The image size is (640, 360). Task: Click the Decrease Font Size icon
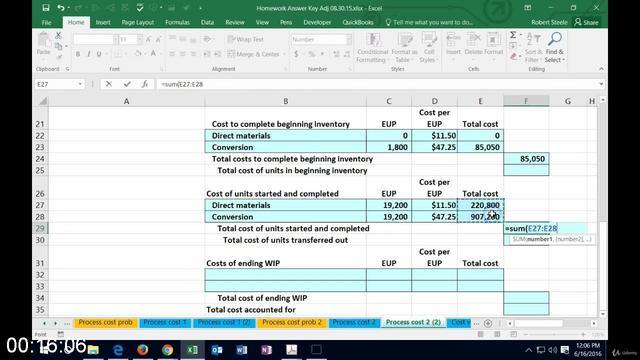[158, 39]
